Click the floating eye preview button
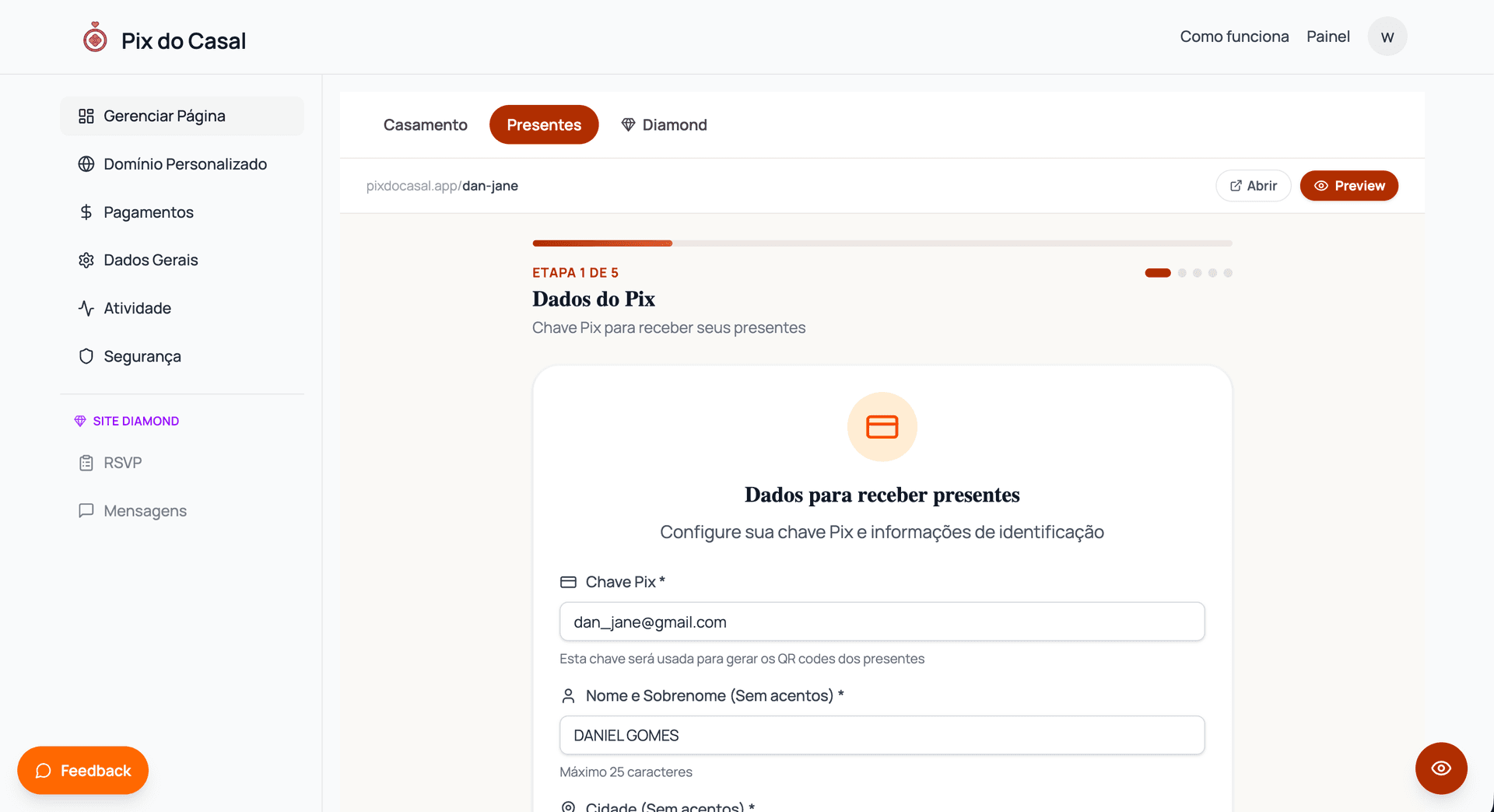Screen dimensions: 1494x812 pos(1440,768)
